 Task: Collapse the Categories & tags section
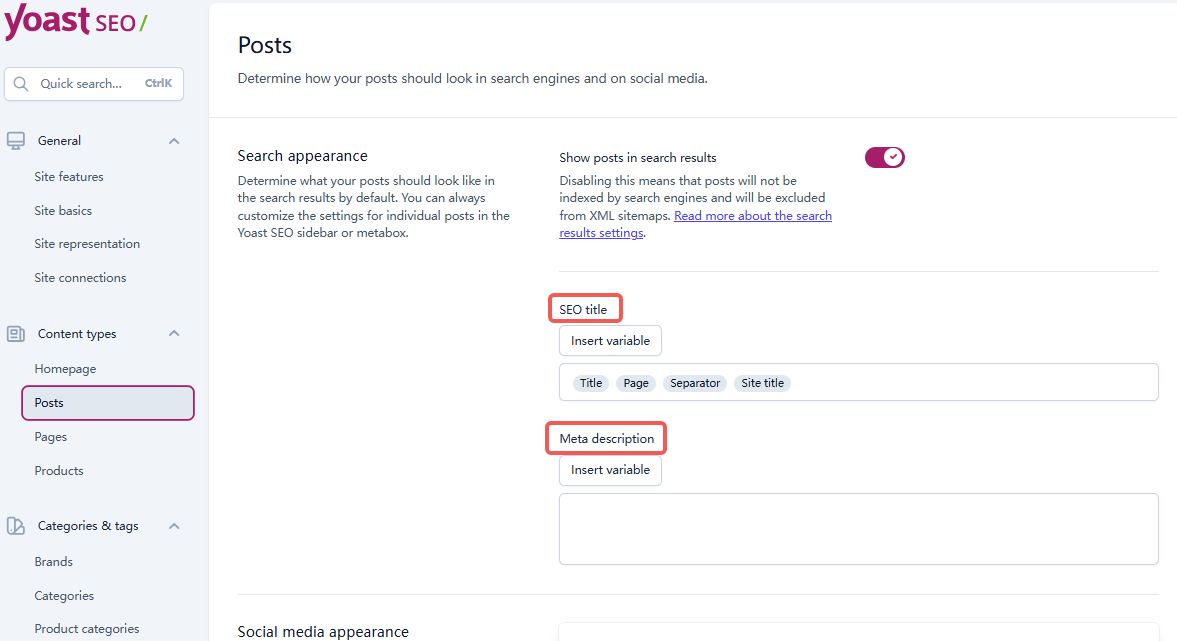174,525
